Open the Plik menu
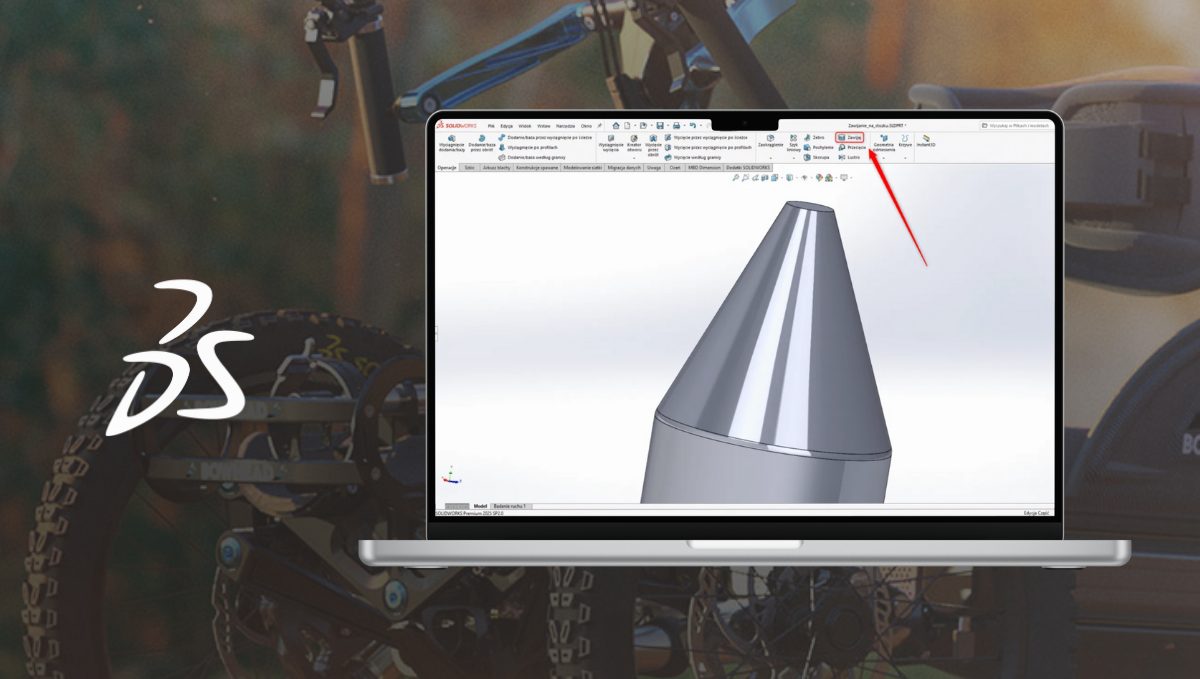The width and height of the screenshot is (1200, 679). click(x=491, y=126)
